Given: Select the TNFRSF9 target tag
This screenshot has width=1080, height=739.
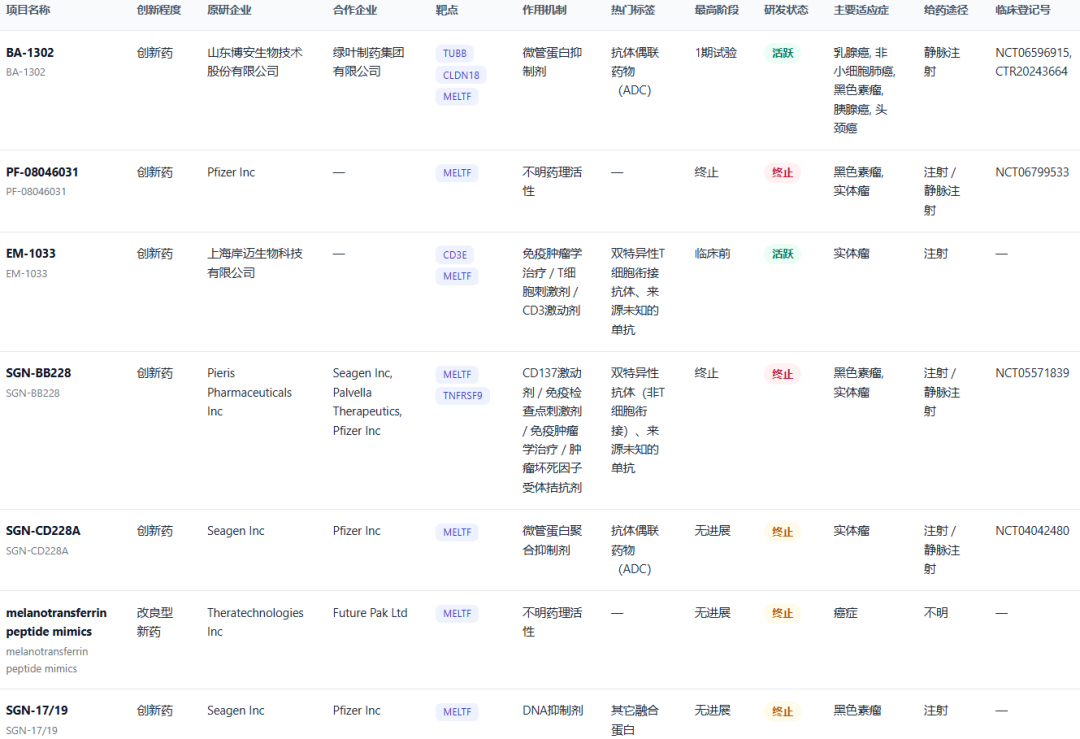Looking at the screenshot, I should [462, 395].
